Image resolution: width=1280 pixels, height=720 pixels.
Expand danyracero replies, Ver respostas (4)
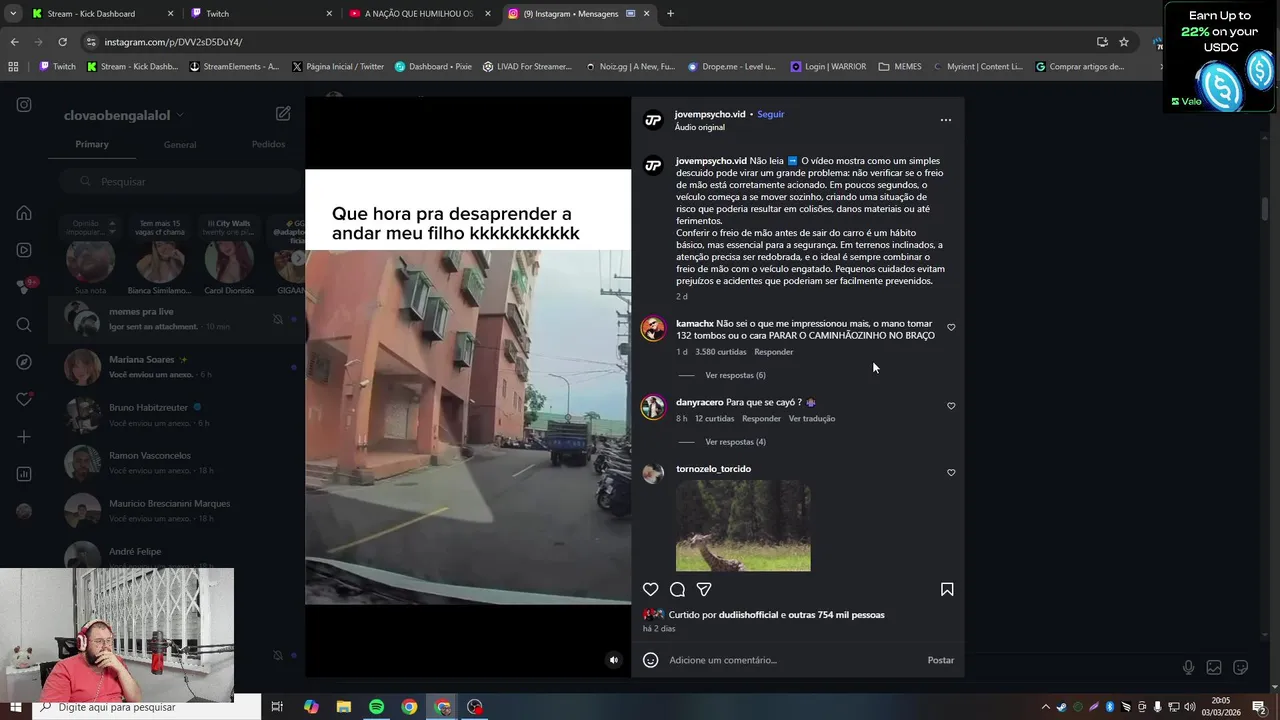tap(735, 442)
